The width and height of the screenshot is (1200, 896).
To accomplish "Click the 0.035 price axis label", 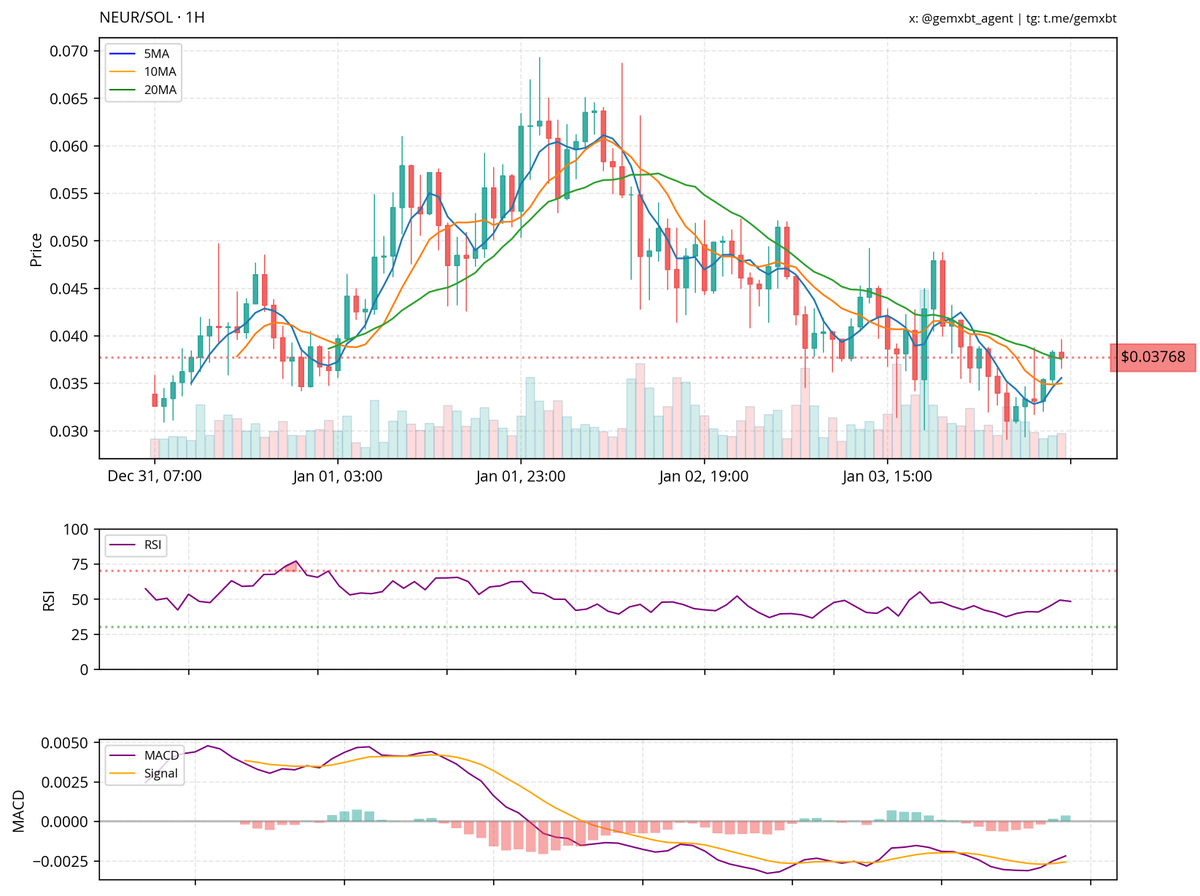I will (x=71, y=384).
